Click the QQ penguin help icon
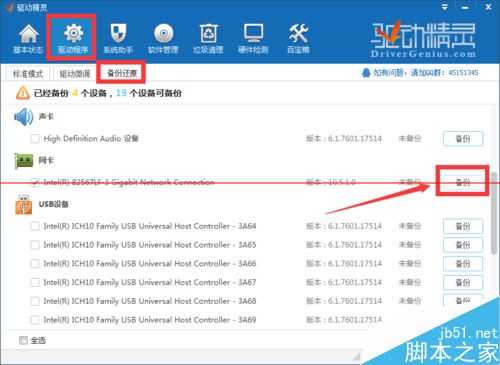The width and height of the screenshot is (500, 365). (366, 73)
